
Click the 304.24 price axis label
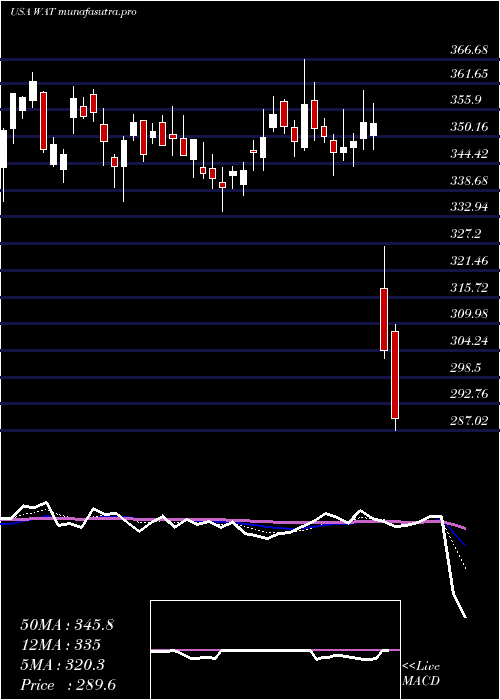(468, 341)
